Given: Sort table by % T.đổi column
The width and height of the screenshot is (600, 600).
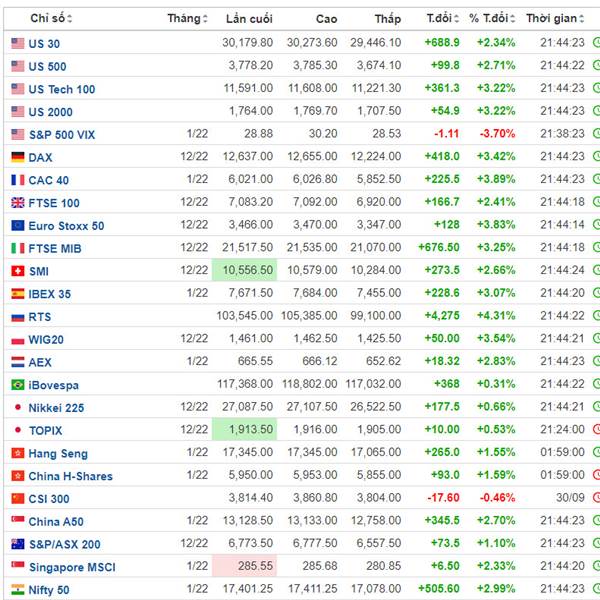Looking at the screenshot, I should click(x=492, y=18).
